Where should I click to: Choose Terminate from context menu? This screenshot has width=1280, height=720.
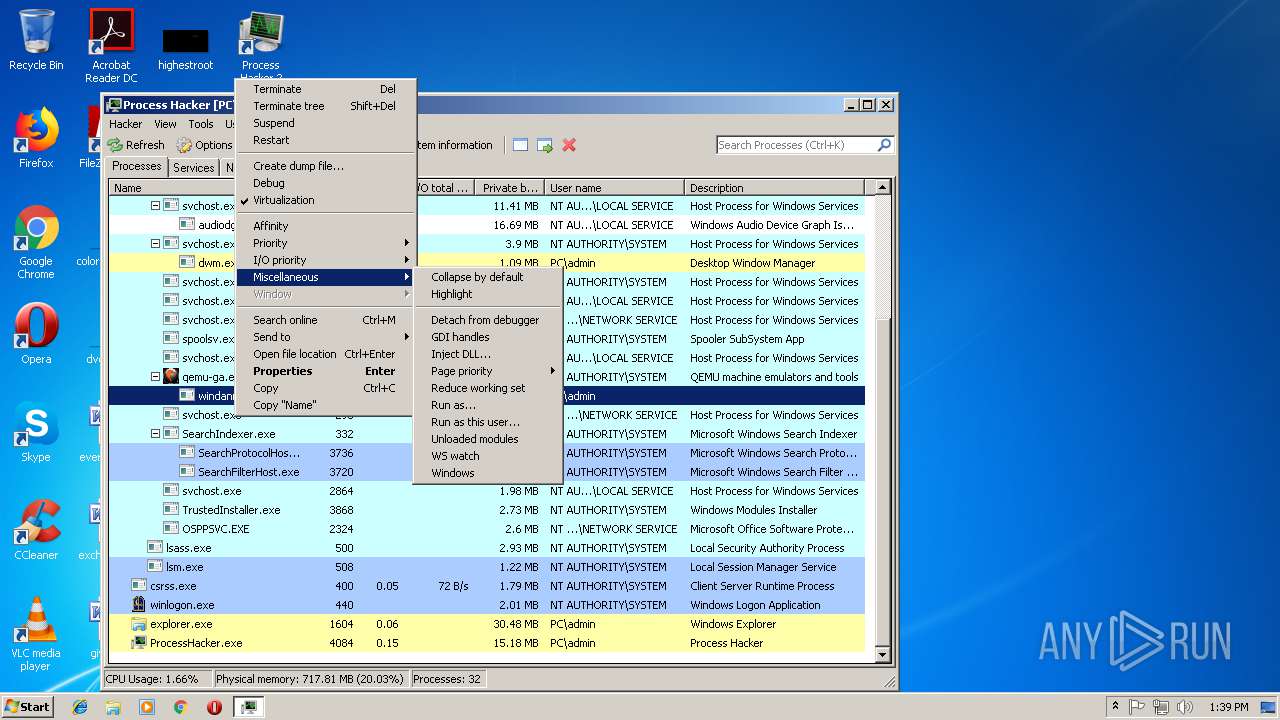[325, 89]
